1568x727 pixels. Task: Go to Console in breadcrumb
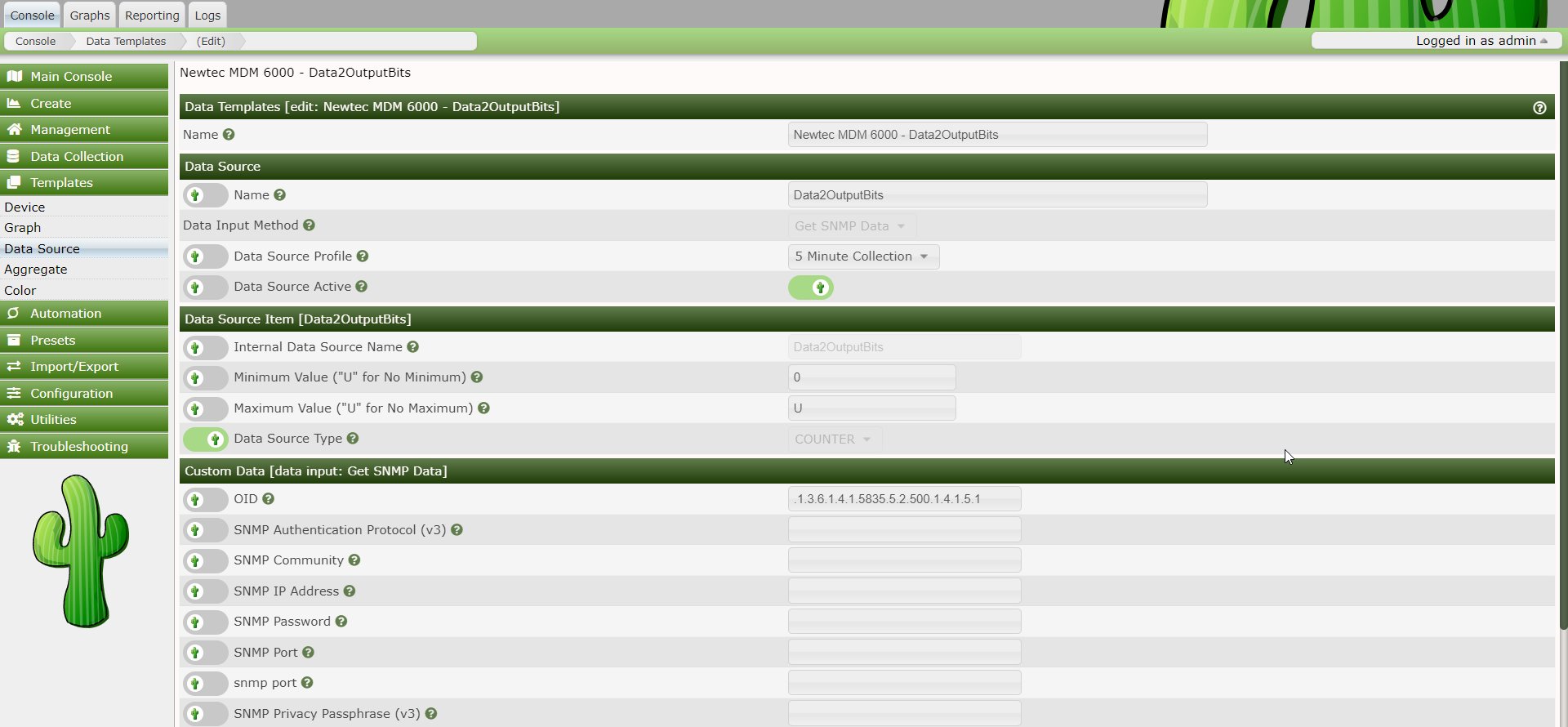pyautogui.click(x=36, y=41)
